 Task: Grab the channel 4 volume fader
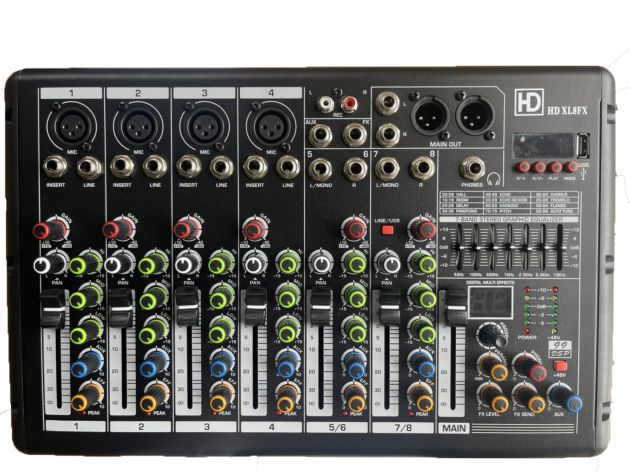click(256, 307)
